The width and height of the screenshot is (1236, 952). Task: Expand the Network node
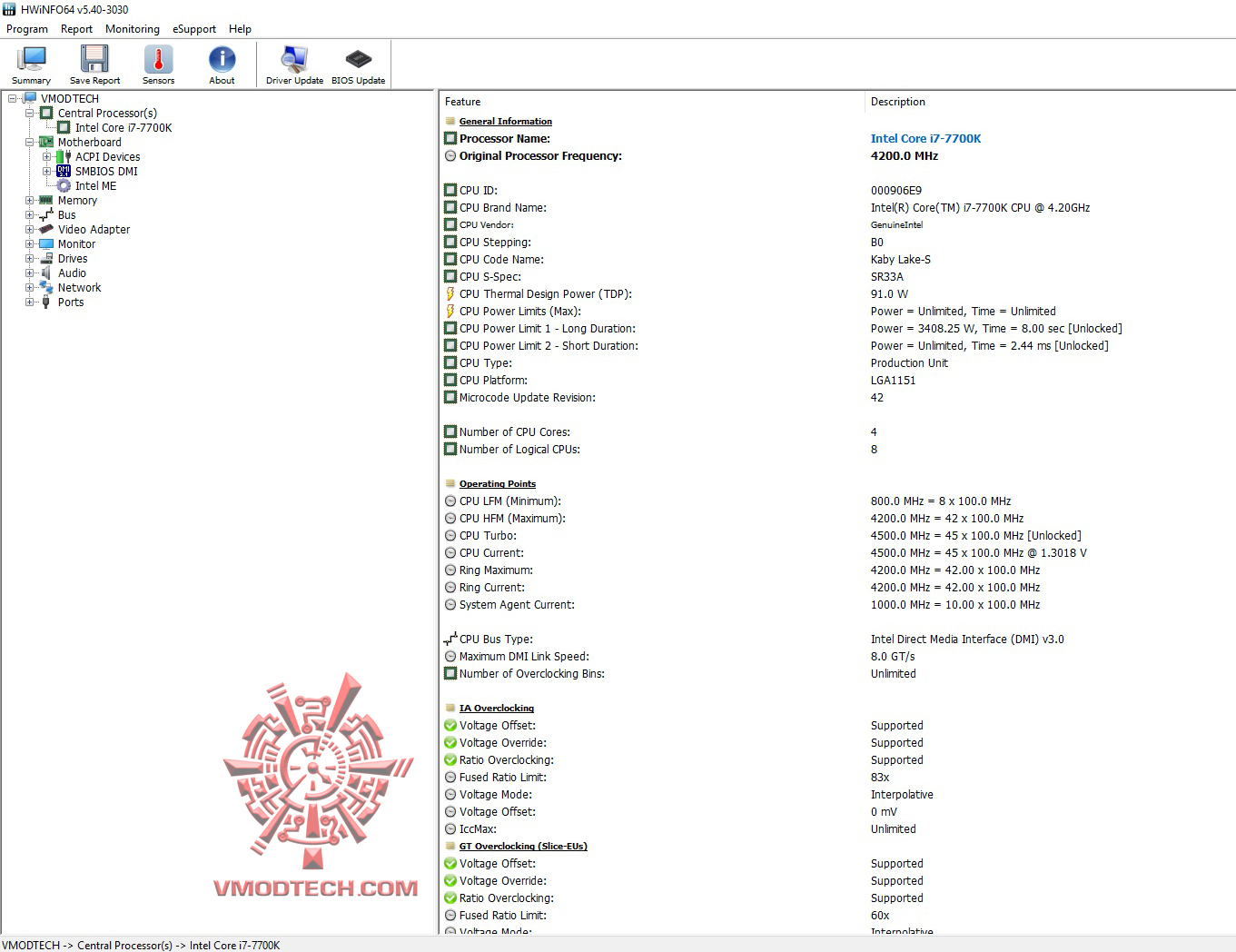coord(29,287)
